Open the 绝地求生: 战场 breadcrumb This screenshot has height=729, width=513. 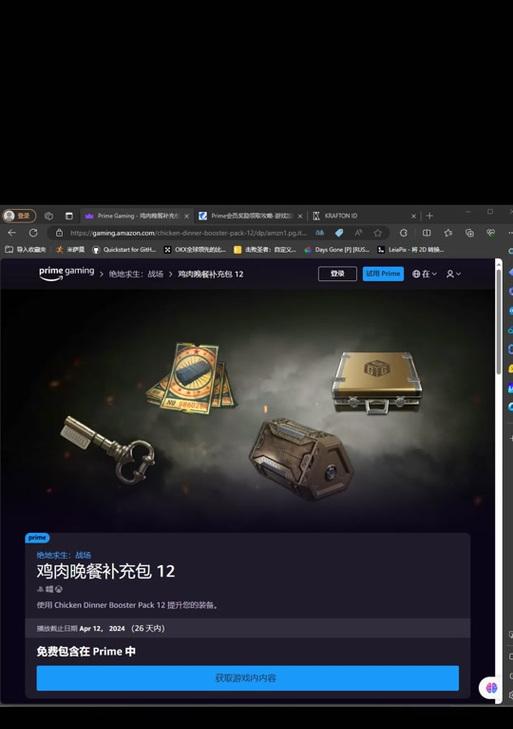136,274
